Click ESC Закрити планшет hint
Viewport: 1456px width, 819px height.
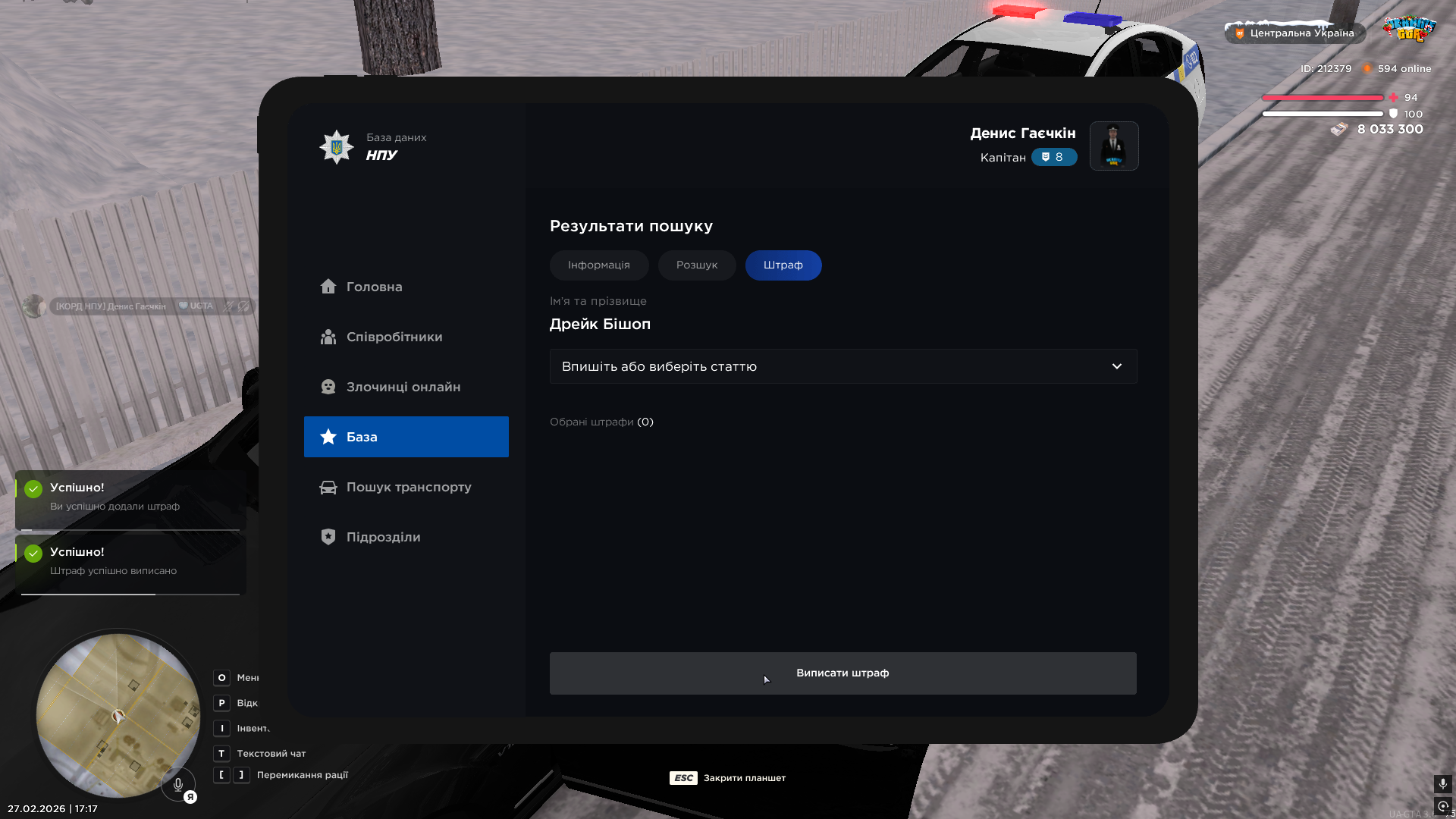pos(727,778)
